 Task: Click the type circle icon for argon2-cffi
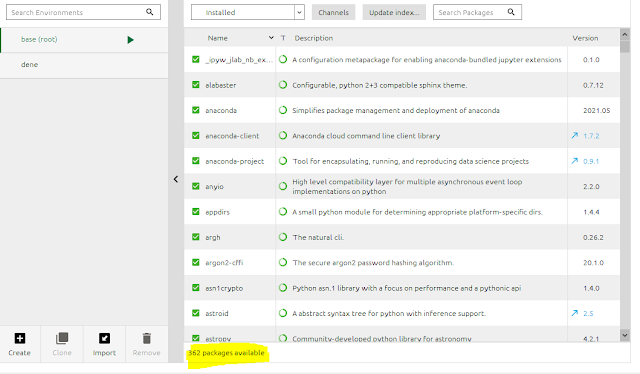coord(283,262)
